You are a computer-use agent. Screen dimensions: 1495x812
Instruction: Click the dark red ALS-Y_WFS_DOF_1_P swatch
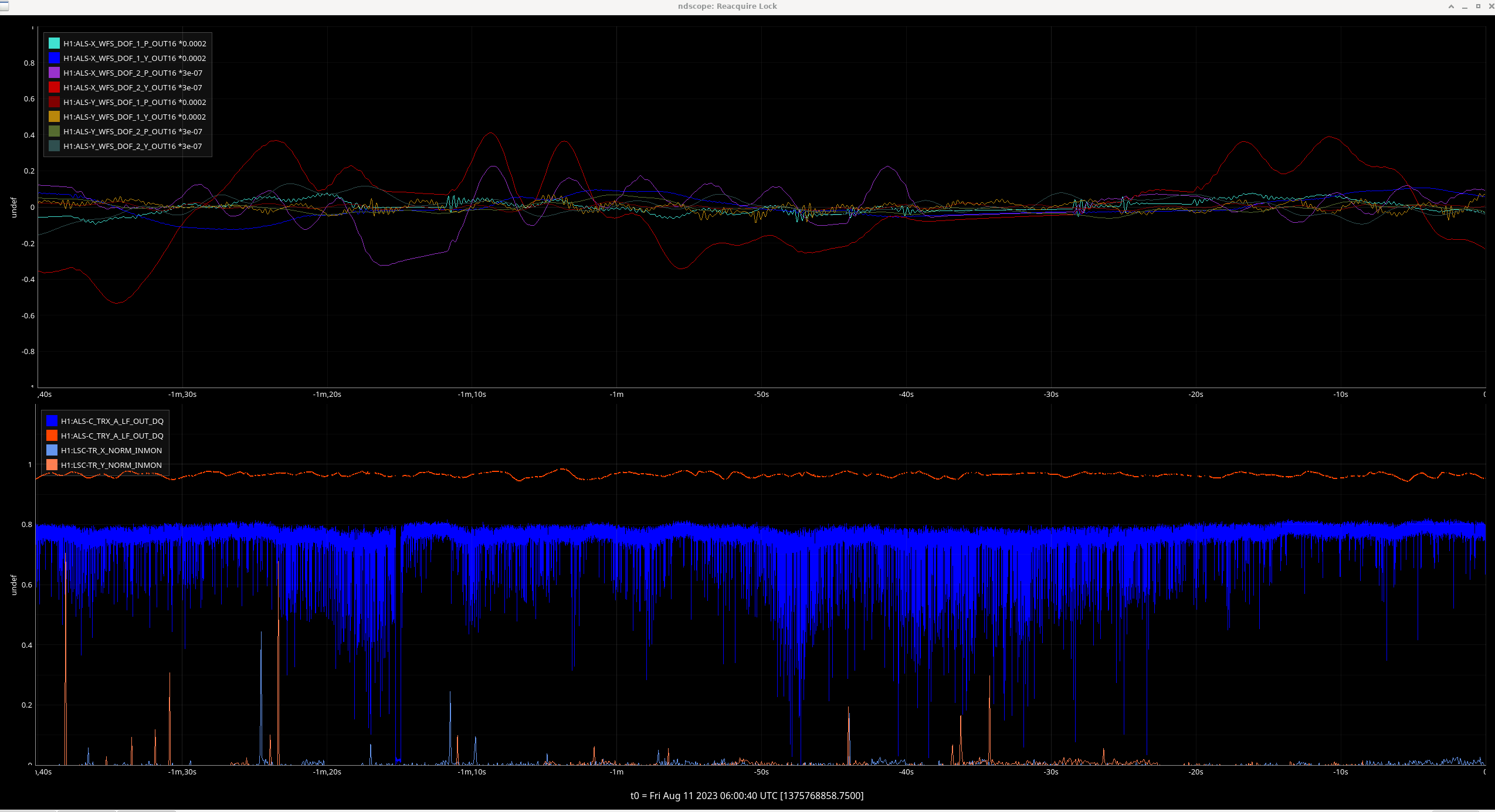pyautogui.click(x=54, y=102)
